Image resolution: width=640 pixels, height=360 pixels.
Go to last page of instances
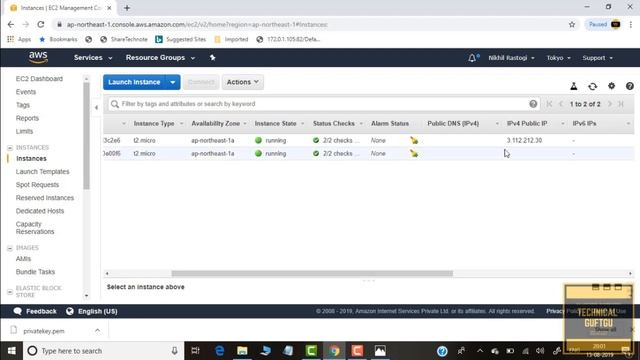[x=621, y=104]
